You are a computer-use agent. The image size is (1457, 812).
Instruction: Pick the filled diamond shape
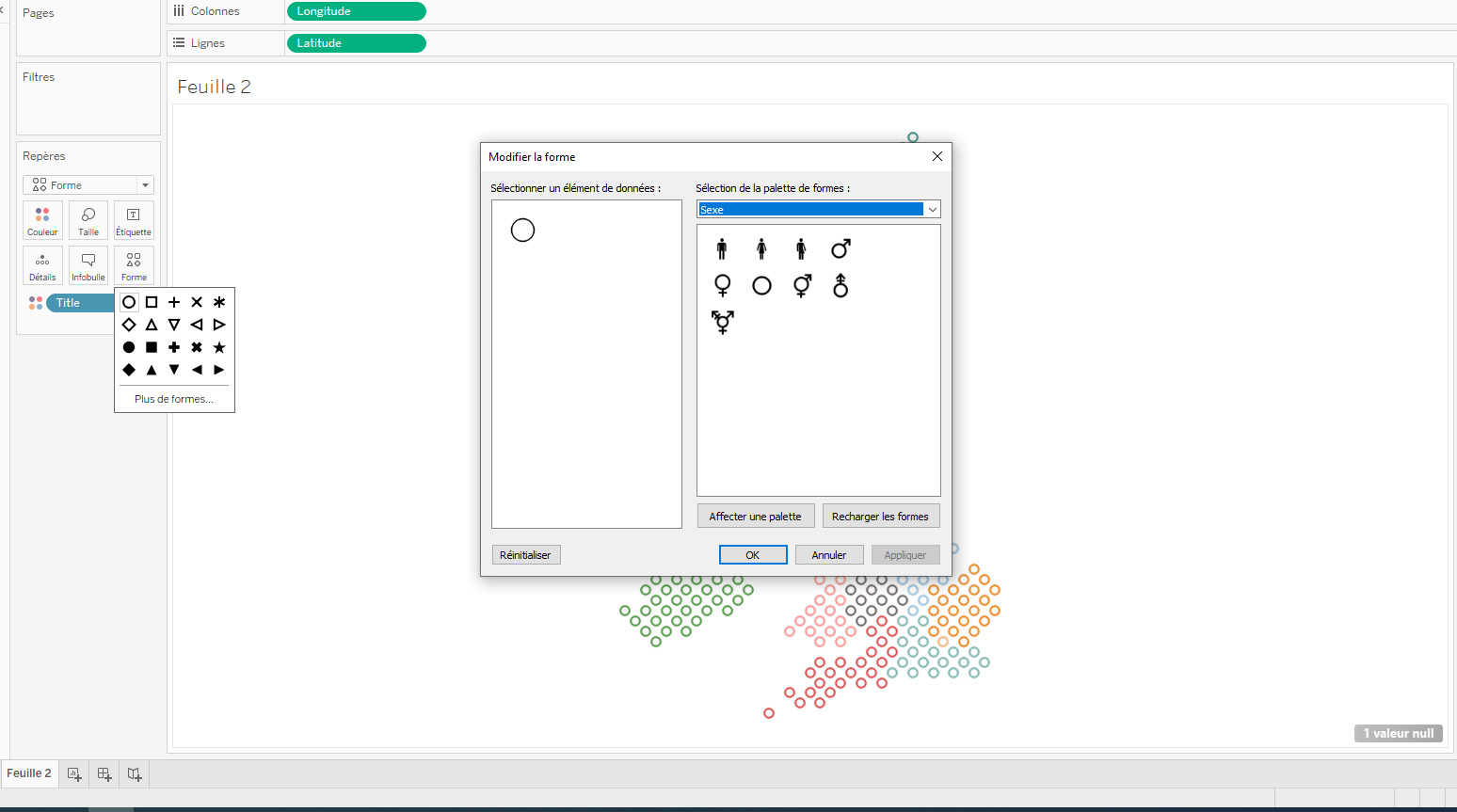coord(129,370)
